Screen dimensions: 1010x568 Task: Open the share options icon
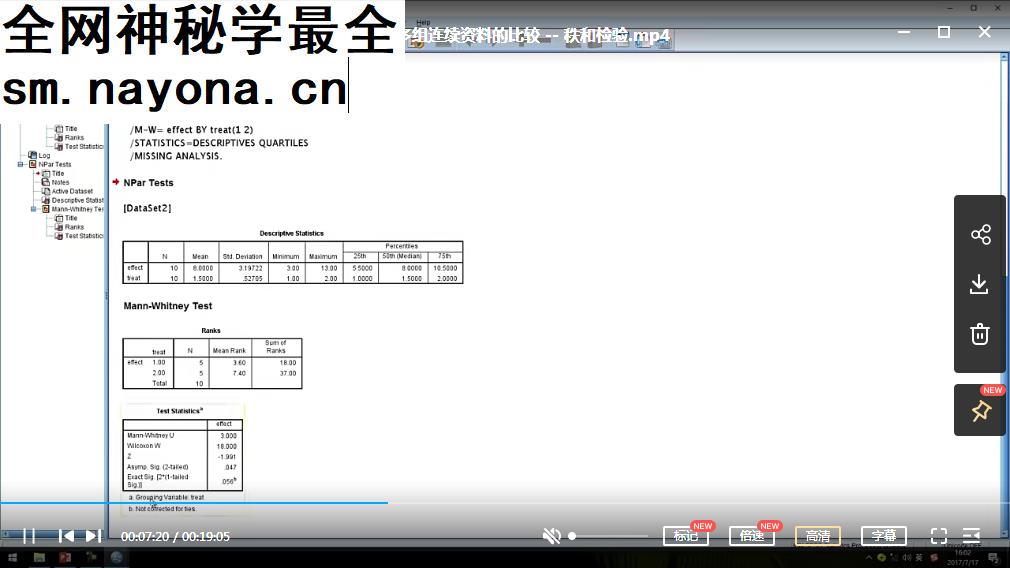[980, 234]
